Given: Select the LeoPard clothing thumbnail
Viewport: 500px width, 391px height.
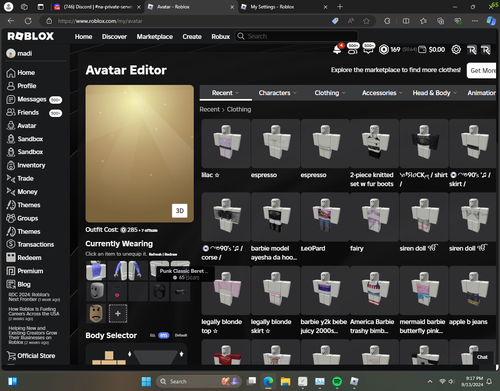Looking at the screenshot, I should (325, 217).
